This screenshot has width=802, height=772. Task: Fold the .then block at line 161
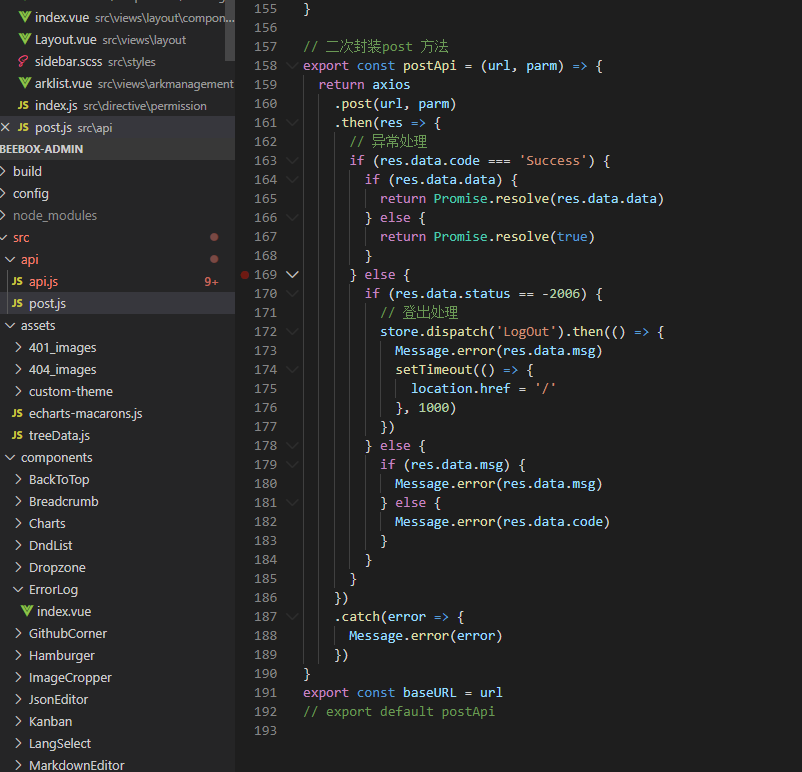point(292,123)
